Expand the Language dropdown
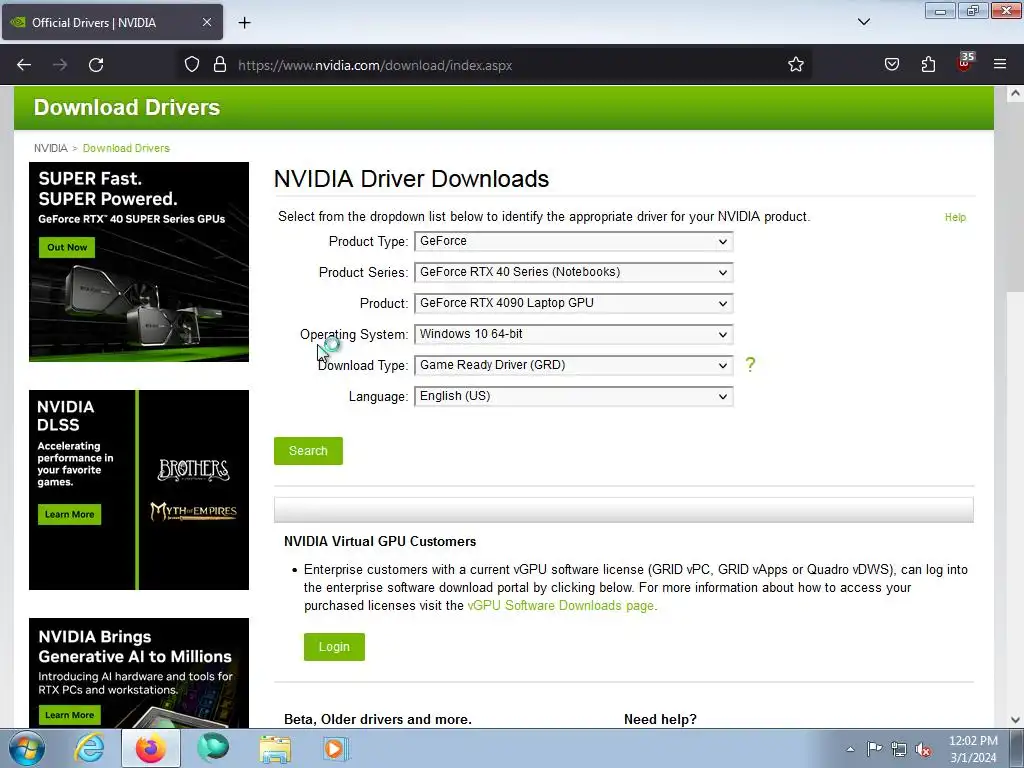Viewport: 1024px width, 768px height. 573,396
